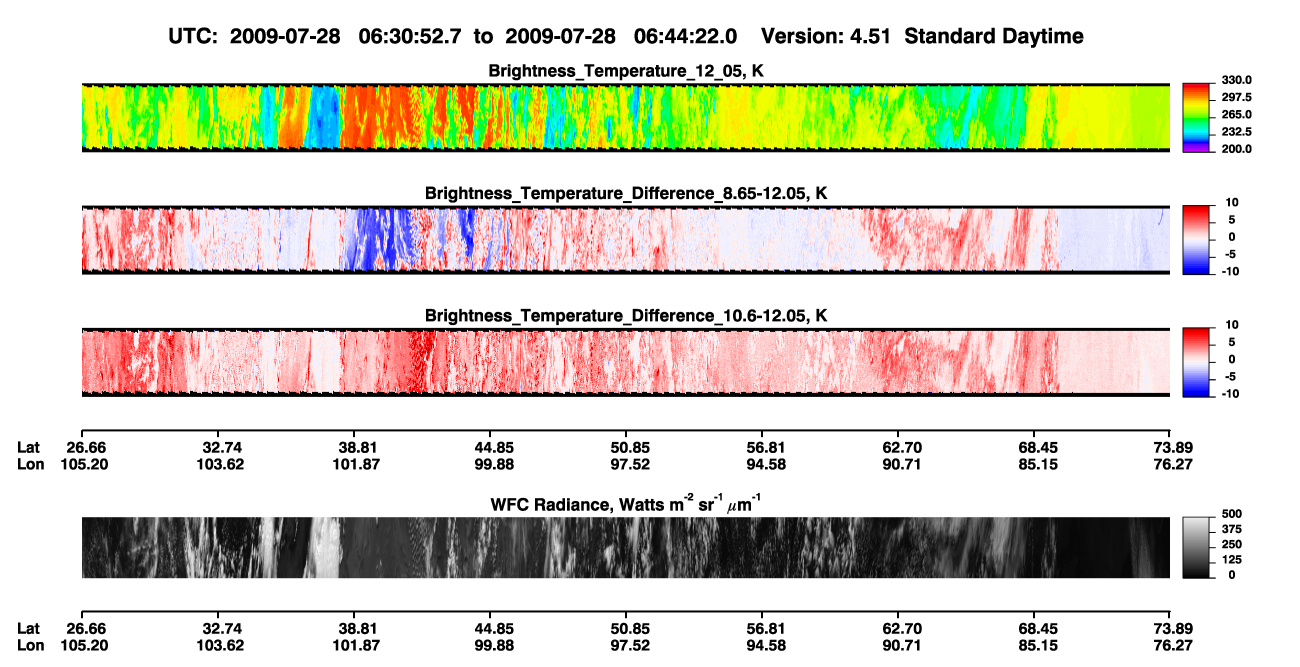Screen dimensions: 1300x667
Task: Click the '500' tick on the WFC colorbar
Action: point(1234,513)
